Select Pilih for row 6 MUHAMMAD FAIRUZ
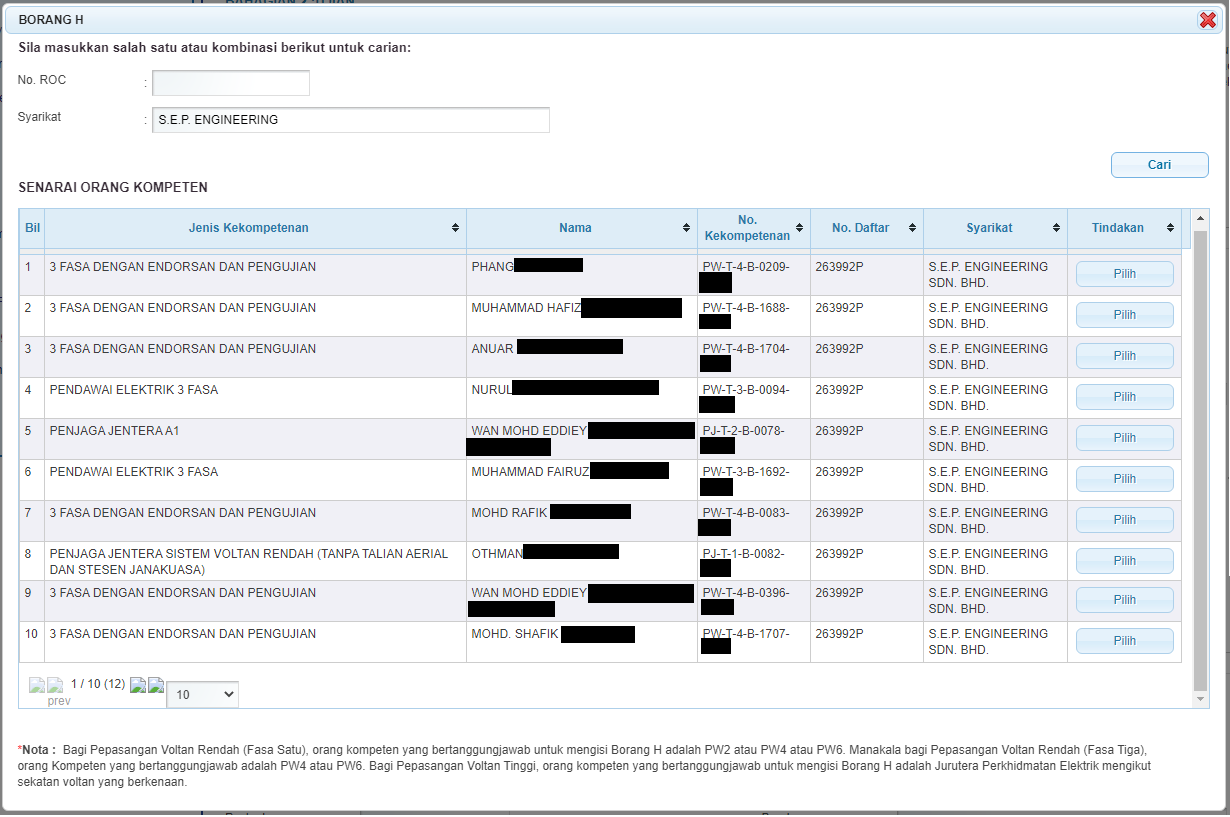This screenshot has width=1230, height=817. 1124,479
